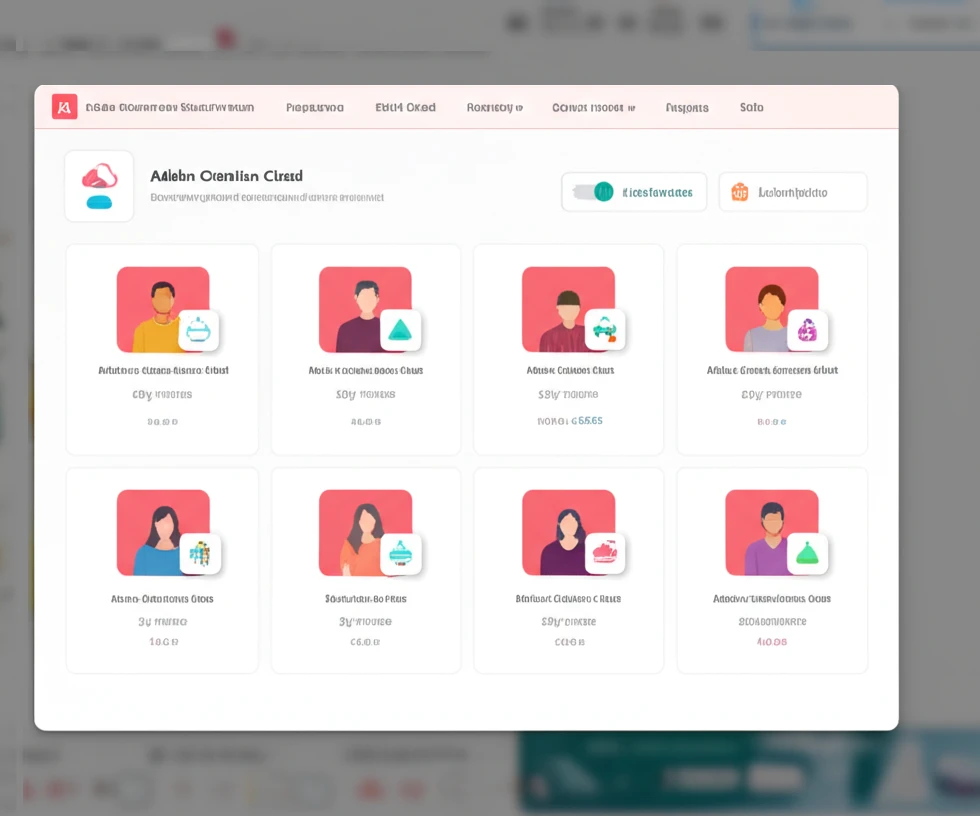
Task: Click the red K logo in header
Action: (x=64, y=107)
